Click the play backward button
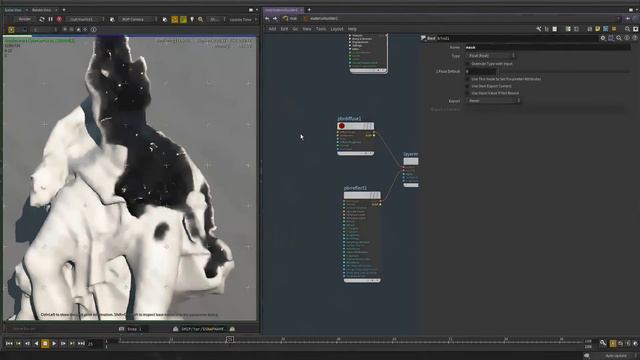 click(x=36, y=344)
